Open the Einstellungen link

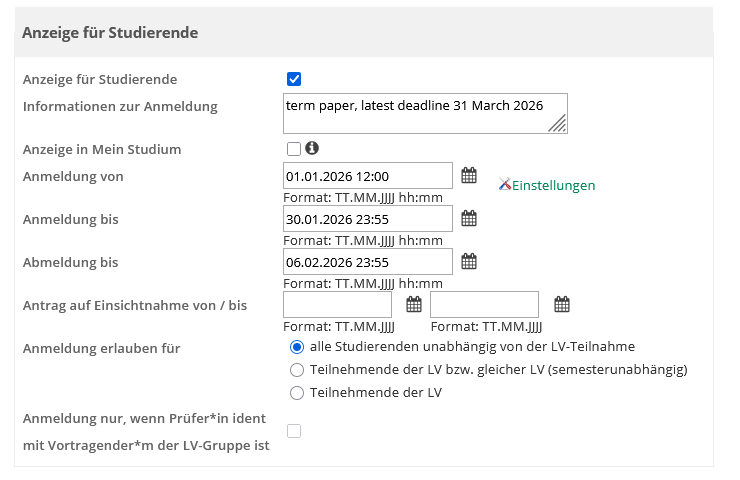tap(553, 185)
